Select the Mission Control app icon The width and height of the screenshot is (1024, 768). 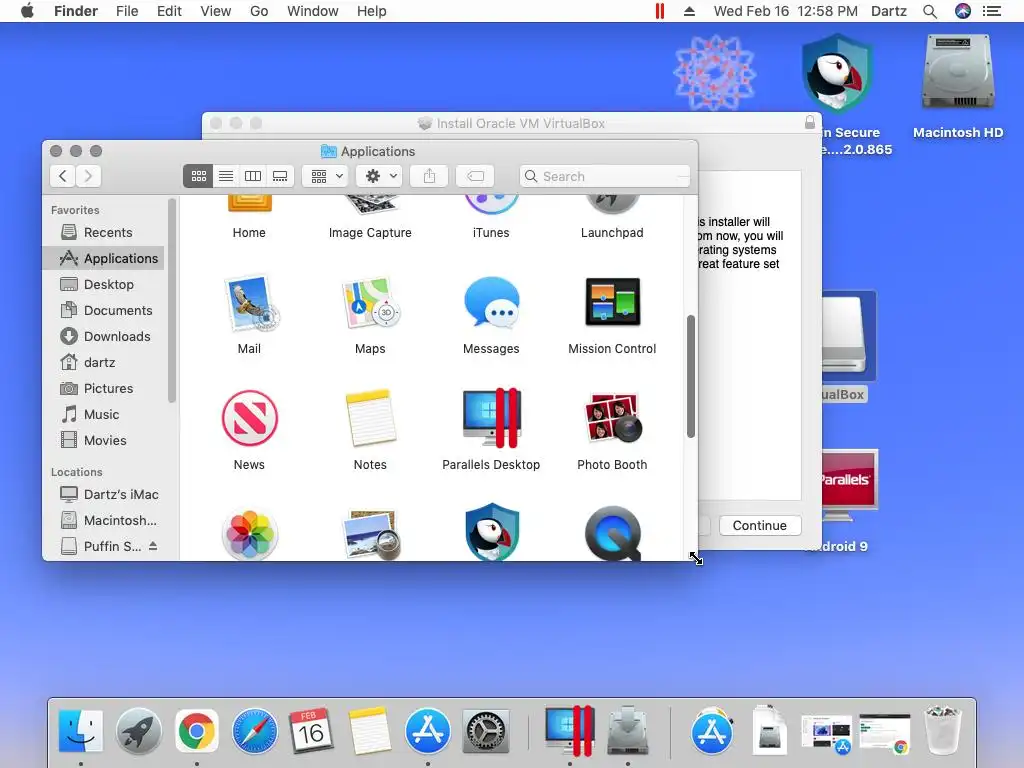(612, 302)
